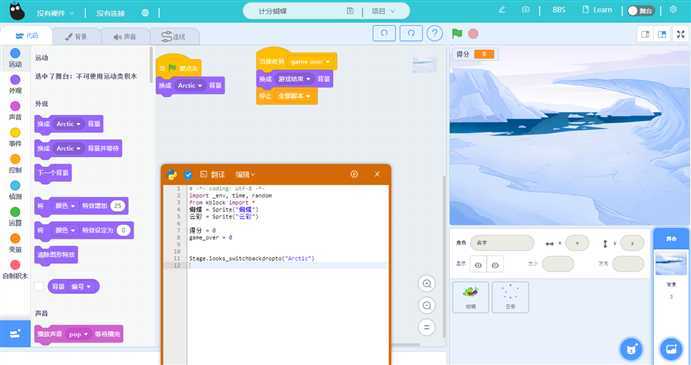Open the extension button at palette bottom

tap(15, 334)
